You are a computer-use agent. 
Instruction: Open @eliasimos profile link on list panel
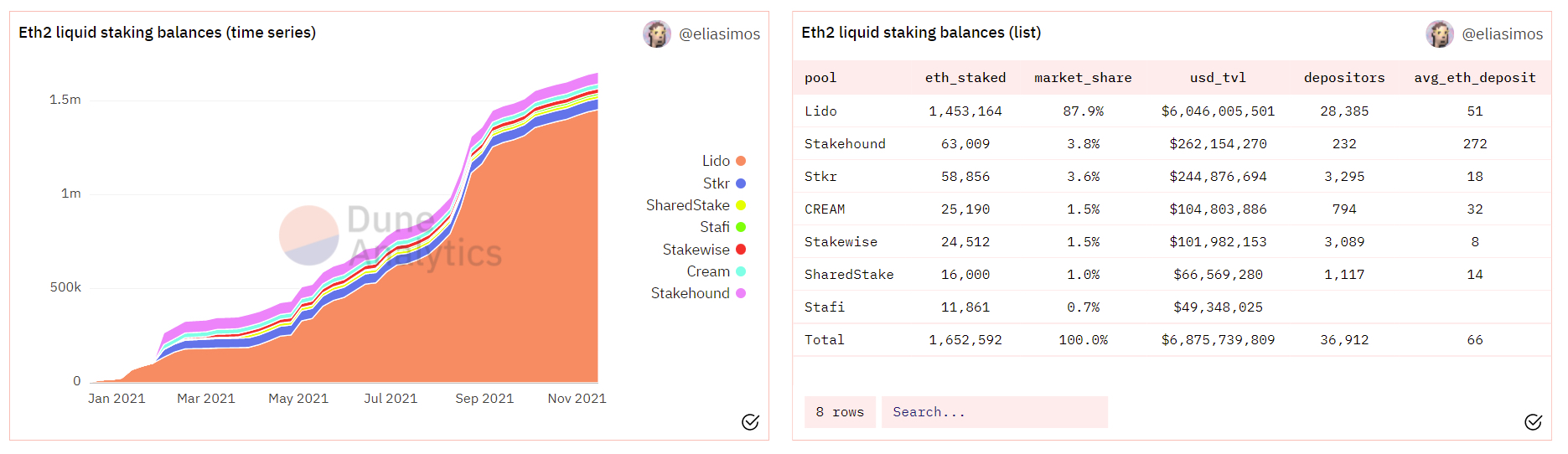[x=1502, y=34]
